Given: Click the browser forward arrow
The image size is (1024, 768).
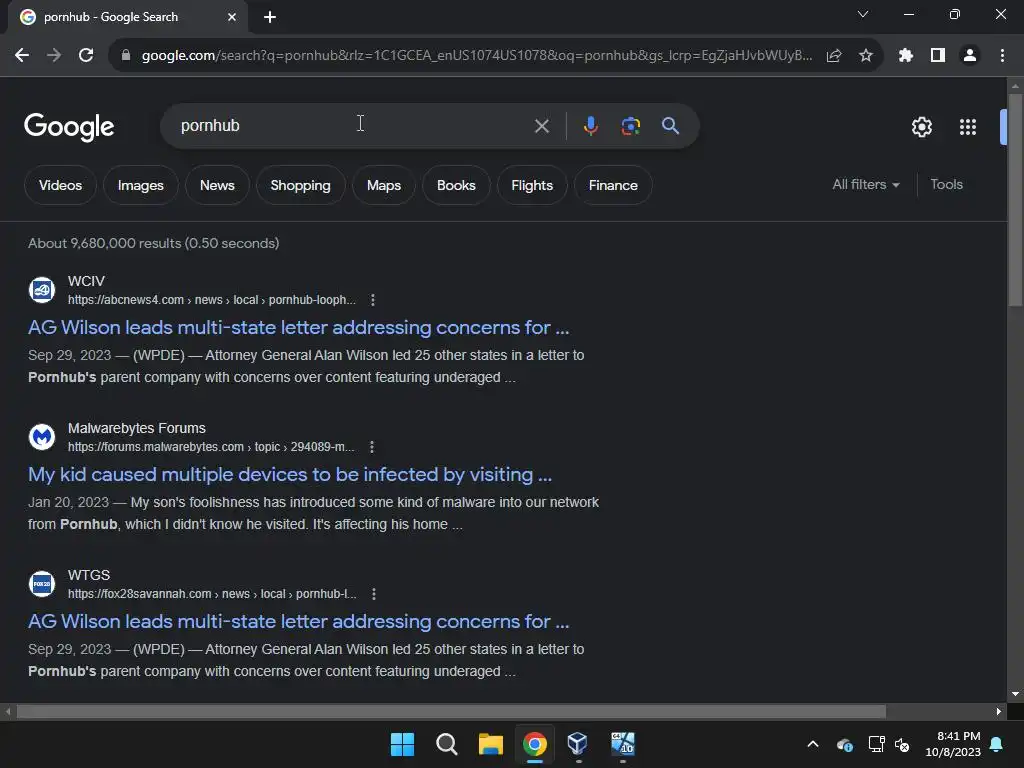Looking at the screenshot, I should pyautogui.click(x=54, y=56).
